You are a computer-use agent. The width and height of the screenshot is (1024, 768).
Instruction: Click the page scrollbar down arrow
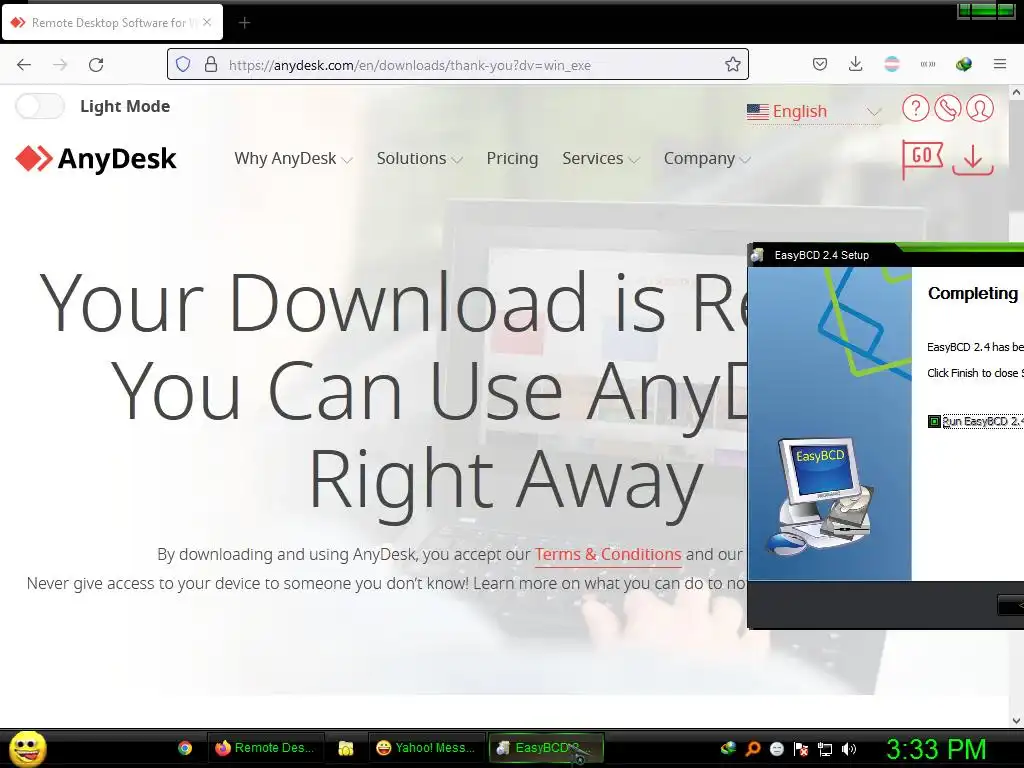(1016, 721)
